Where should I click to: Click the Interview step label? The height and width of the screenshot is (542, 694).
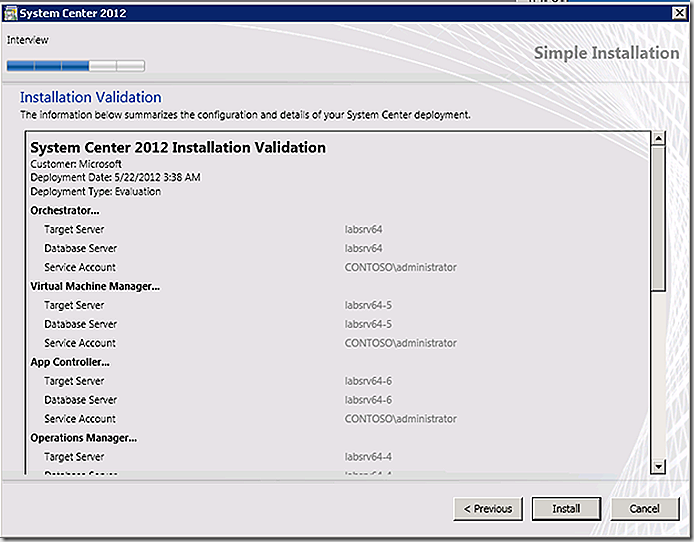pos(27,40)
